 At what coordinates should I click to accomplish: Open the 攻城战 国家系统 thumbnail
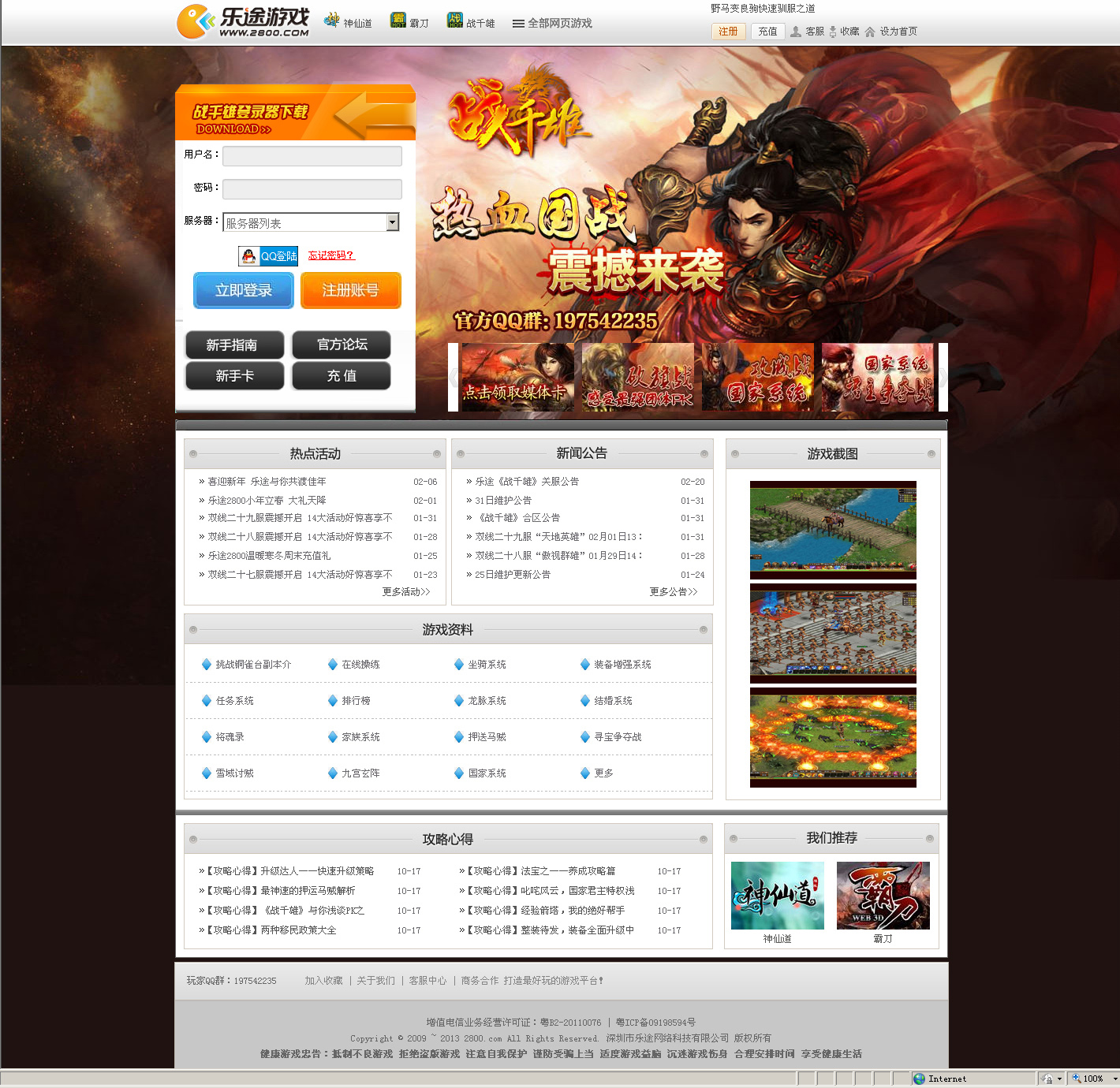(758, 377)
